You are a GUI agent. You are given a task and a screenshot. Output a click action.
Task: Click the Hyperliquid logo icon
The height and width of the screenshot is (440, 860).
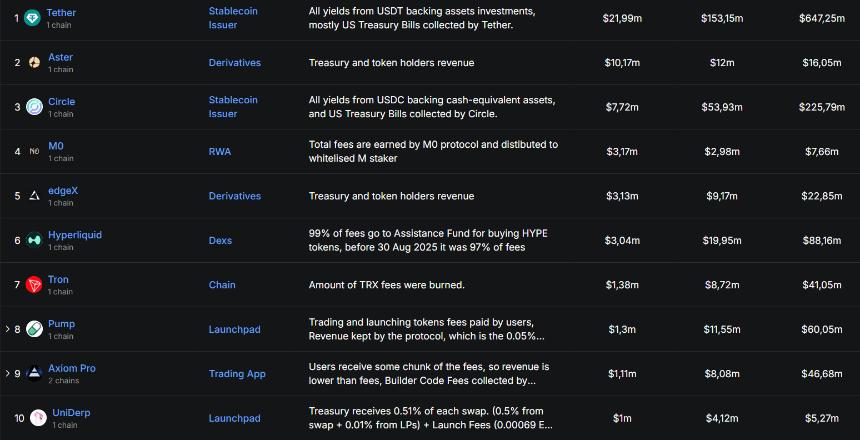(34, 240)
